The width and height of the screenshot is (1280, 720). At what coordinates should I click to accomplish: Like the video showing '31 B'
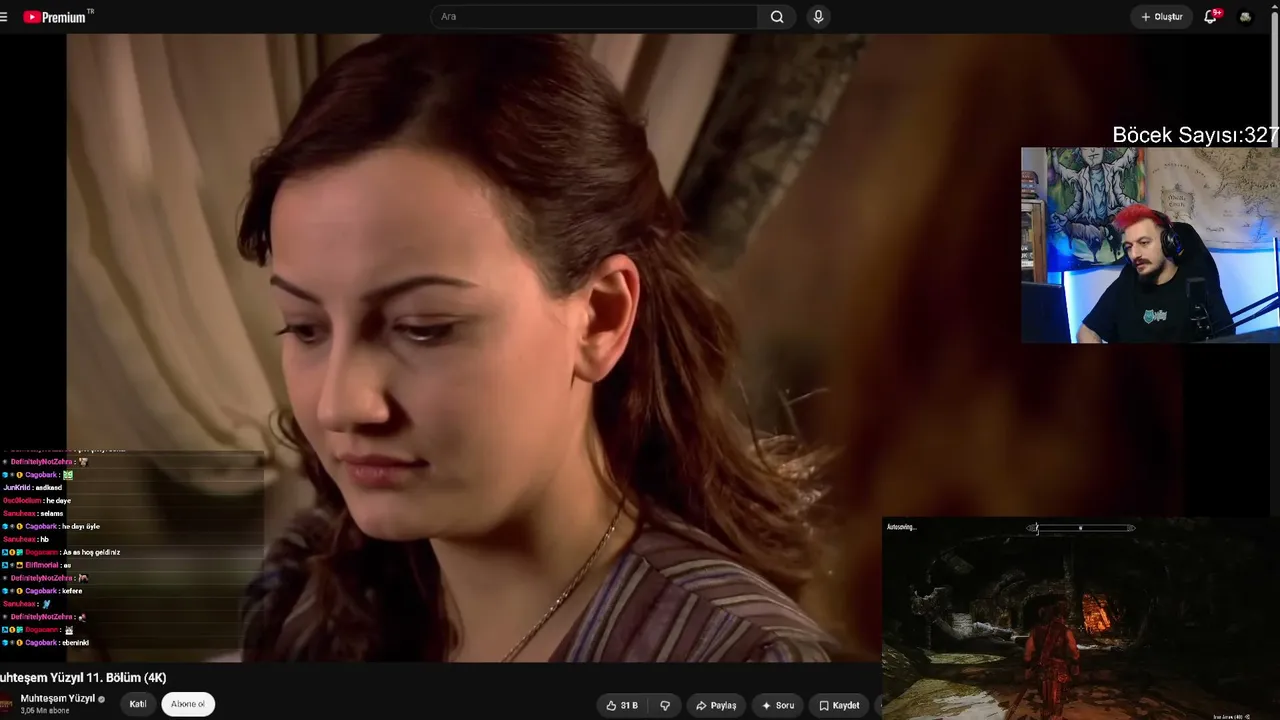(622, 705)
